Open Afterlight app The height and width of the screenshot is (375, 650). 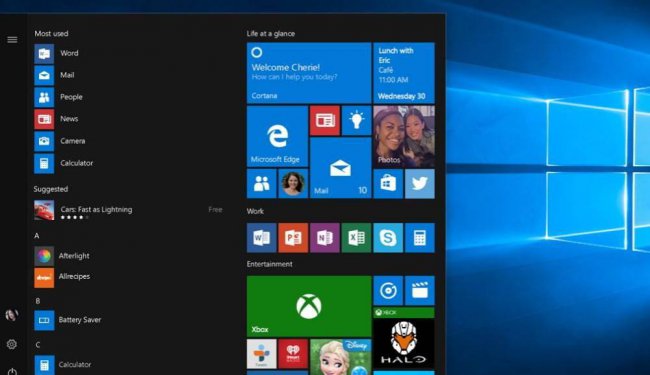click(62, 256)
